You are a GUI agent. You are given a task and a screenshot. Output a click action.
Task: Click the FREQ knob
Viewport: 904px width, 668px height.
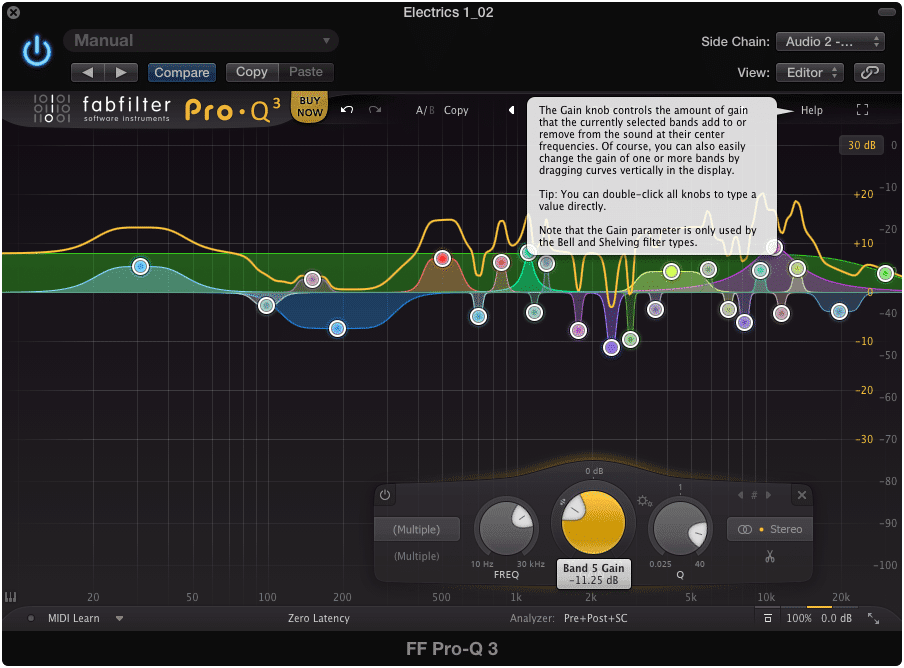pos(506,529)
